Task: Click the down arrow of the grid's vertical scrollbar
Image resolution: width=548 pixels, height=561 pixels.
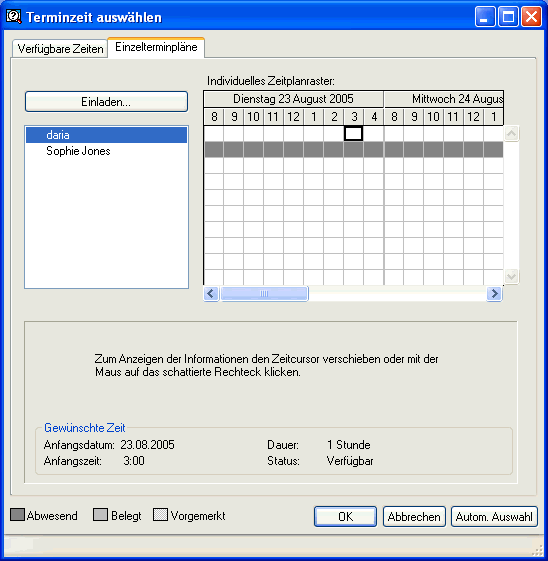Action: click(x=512, y=276)
